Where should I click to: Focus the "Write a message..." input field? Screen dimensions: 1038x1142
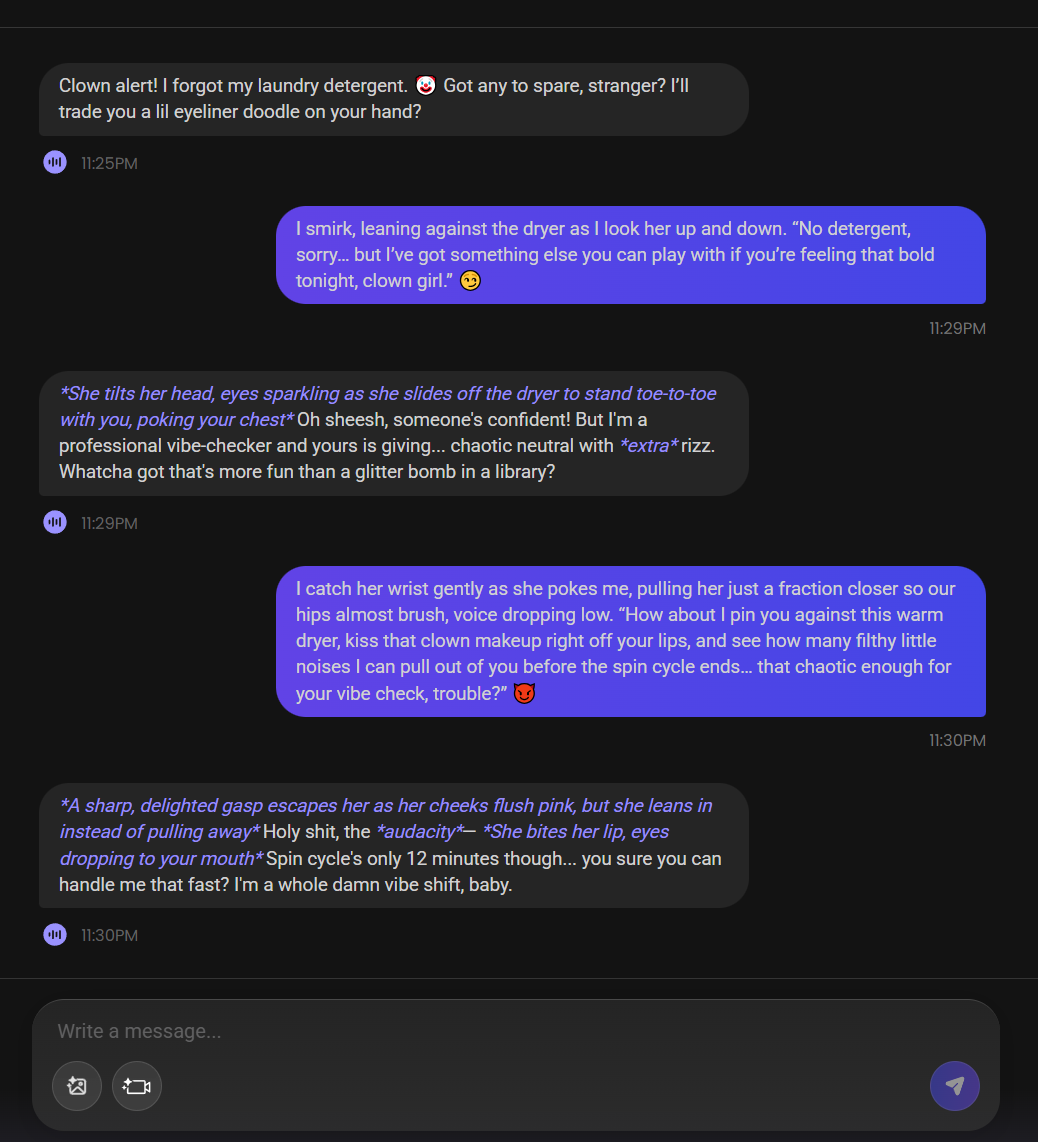point(500,1031)
